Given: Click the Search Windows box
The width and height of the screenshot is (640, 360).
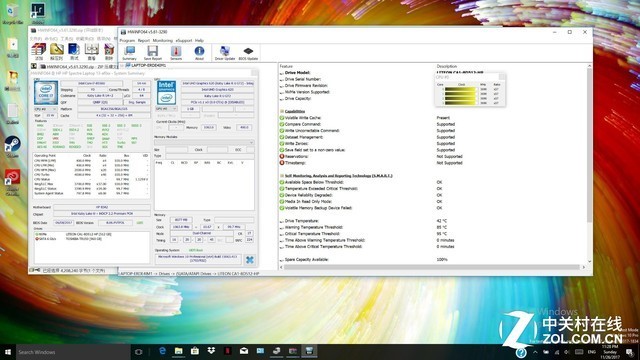Looking at the screenshot, I should coord(73,352).
